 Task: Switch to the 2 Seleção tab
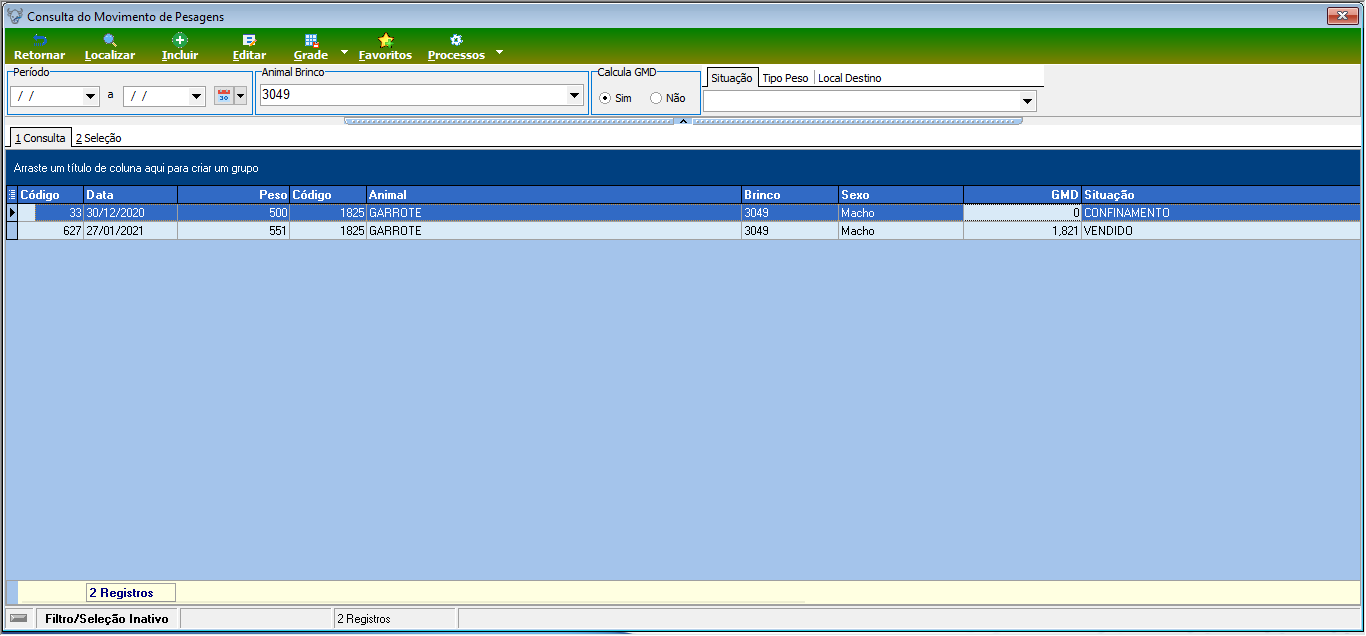pos(98,138)
